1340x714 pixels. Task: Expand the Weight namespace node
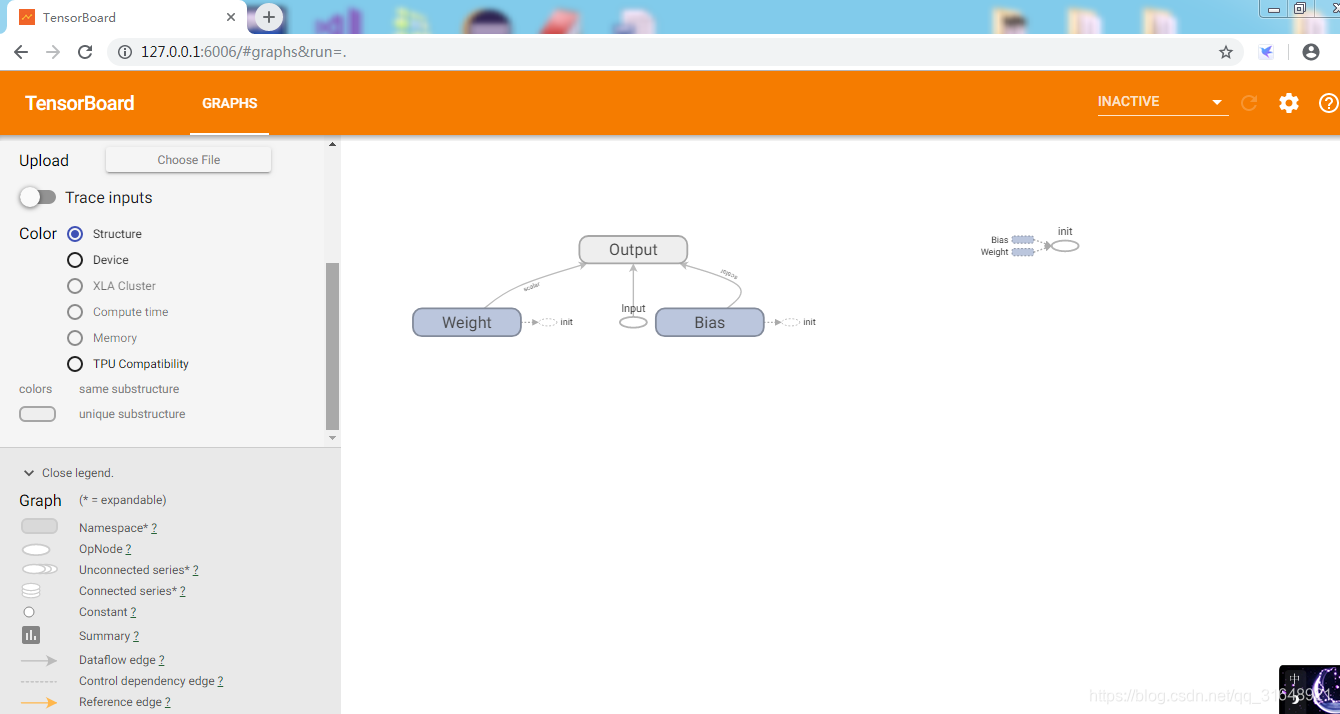pyautogui.click(x=467, y=322)
